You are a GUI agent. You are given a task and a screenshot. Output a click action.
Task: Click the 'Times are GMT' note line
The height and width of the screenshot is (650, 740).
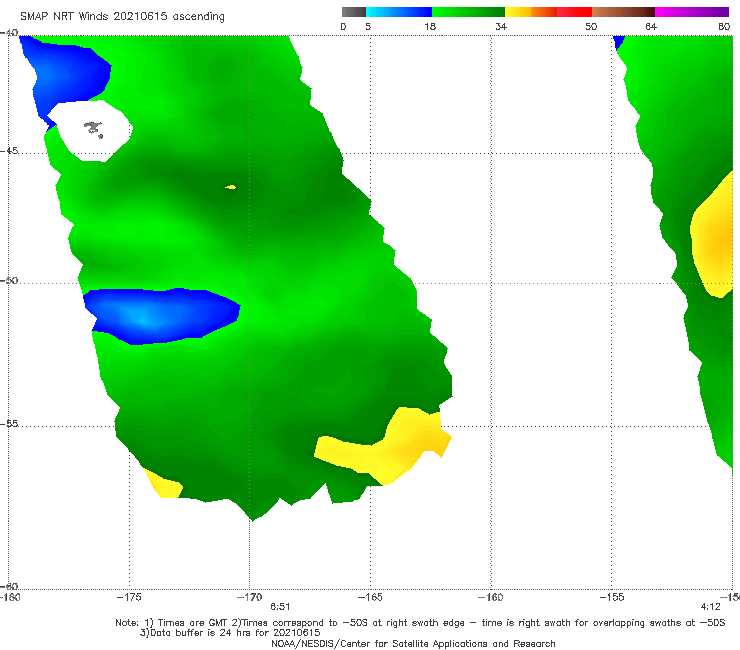click(420, 623)
